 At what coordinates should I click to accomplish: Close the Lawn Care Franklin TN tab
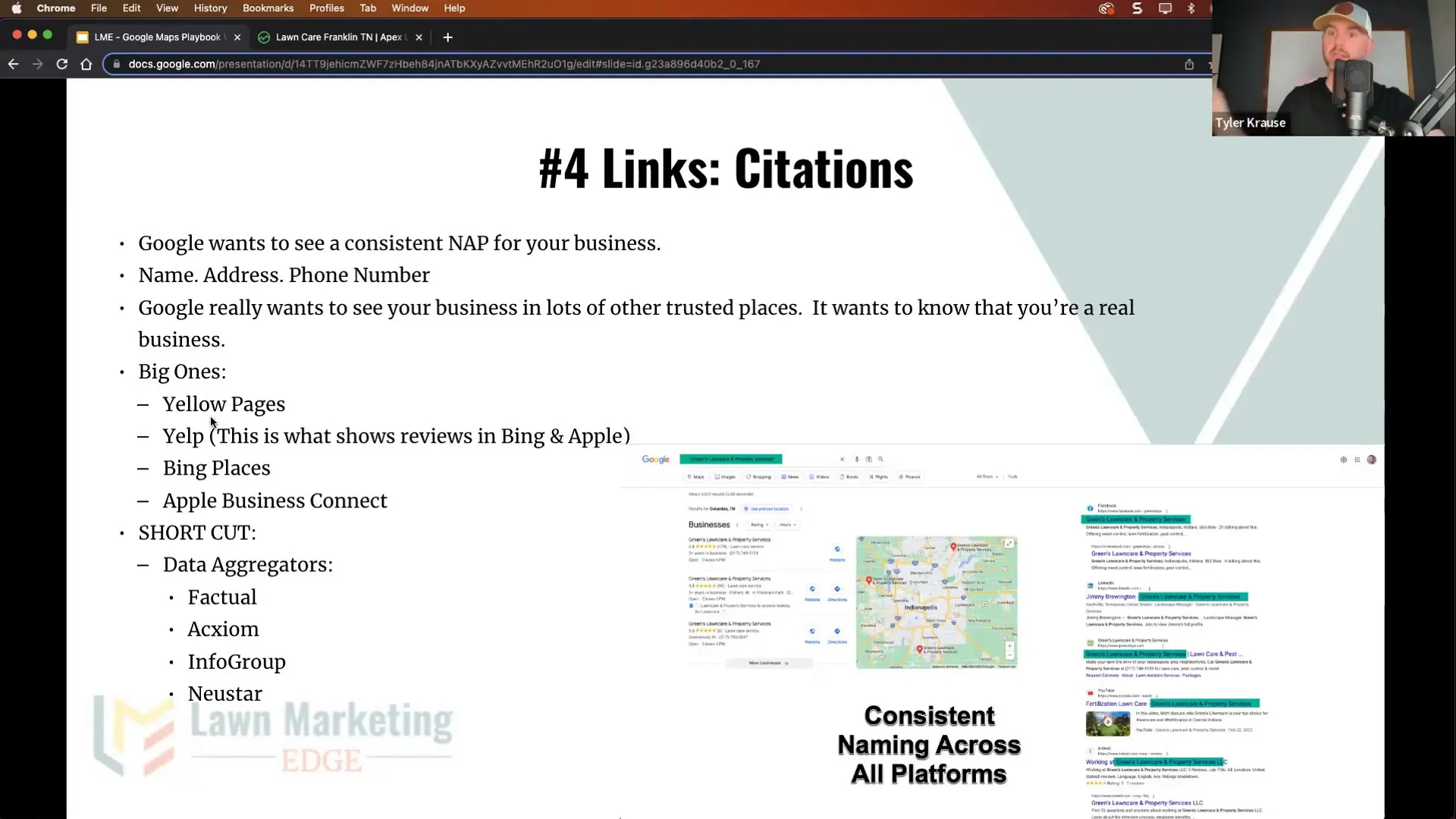(x=419, y=37)
